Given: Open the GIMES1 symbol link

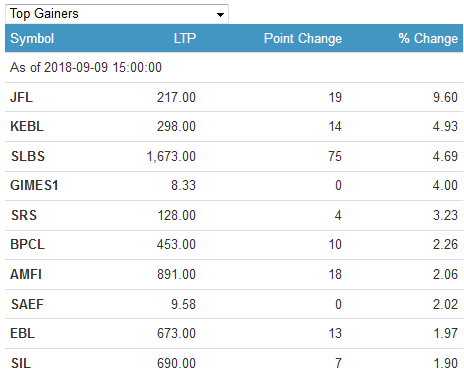Looking at the screenshot, I should (34, 185).
